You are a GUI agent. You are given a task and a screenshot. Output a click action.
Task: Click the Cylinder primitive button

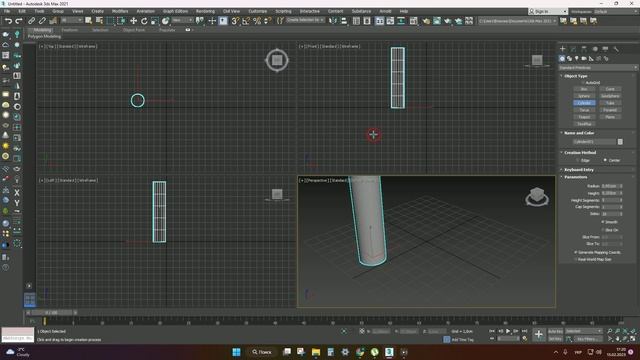coord(584,103)
